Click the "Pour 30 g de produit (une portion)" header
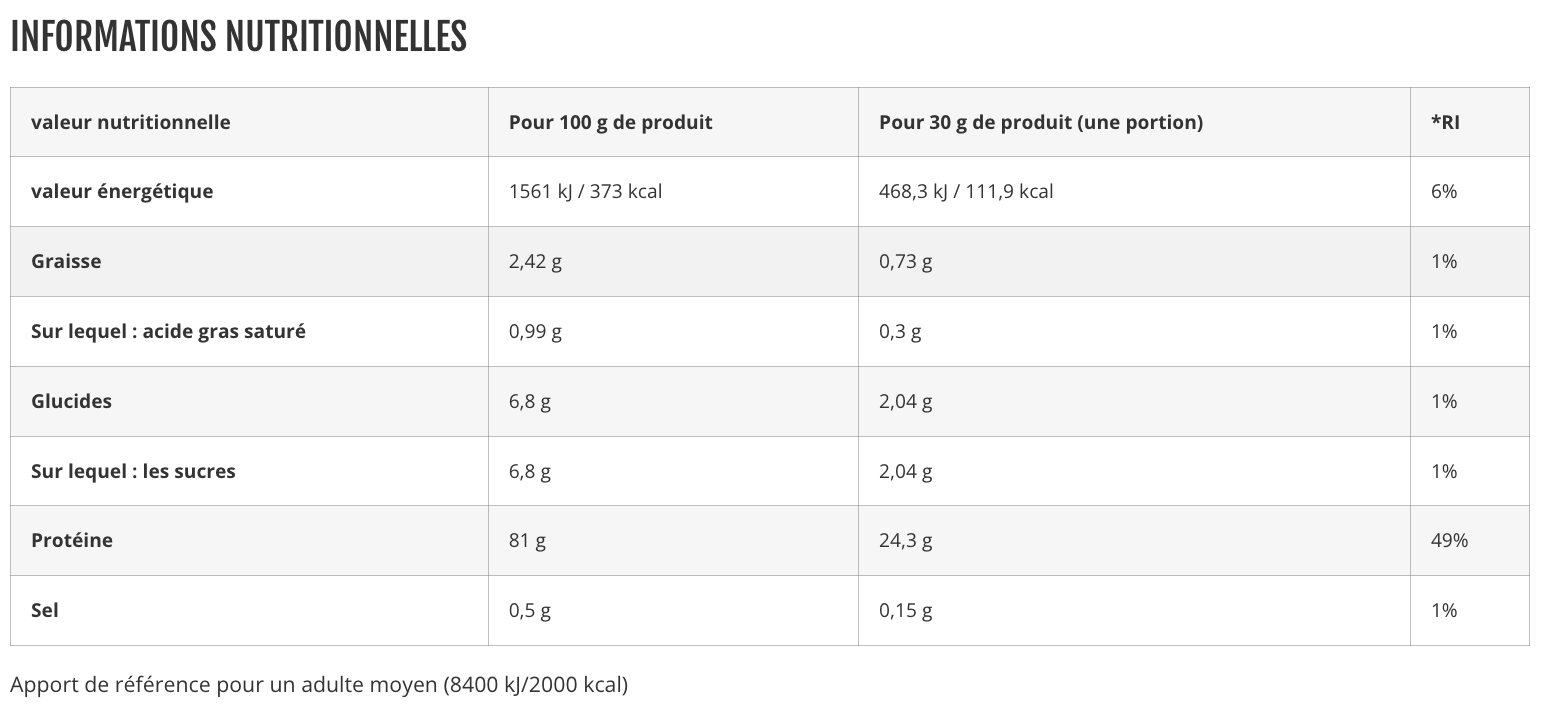The height and width of the screenshot is (706, 1542). (1040, 122)
